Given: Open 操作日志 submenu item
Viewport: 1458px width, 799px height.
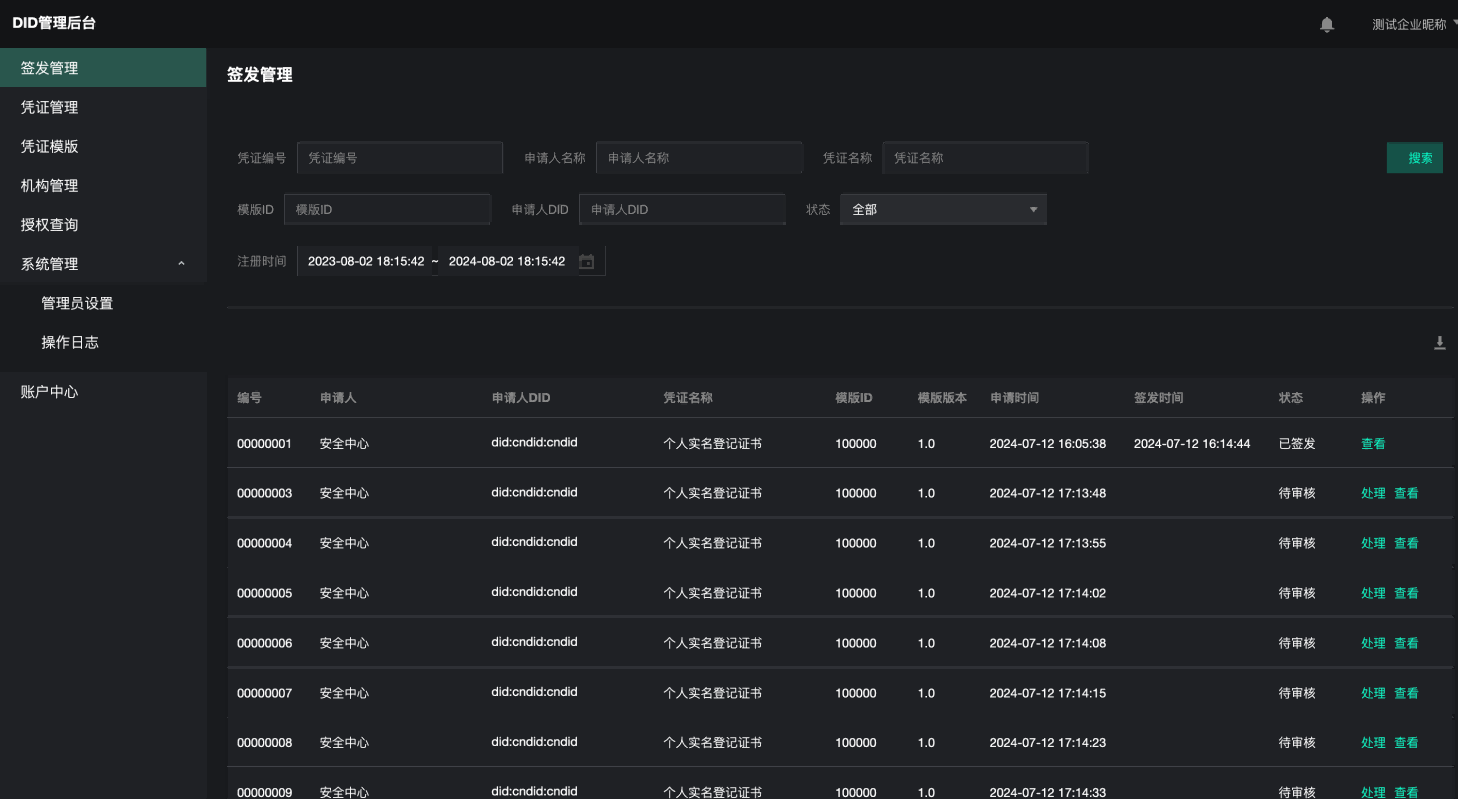Looking at the screenshot, I should click(70, 342).
